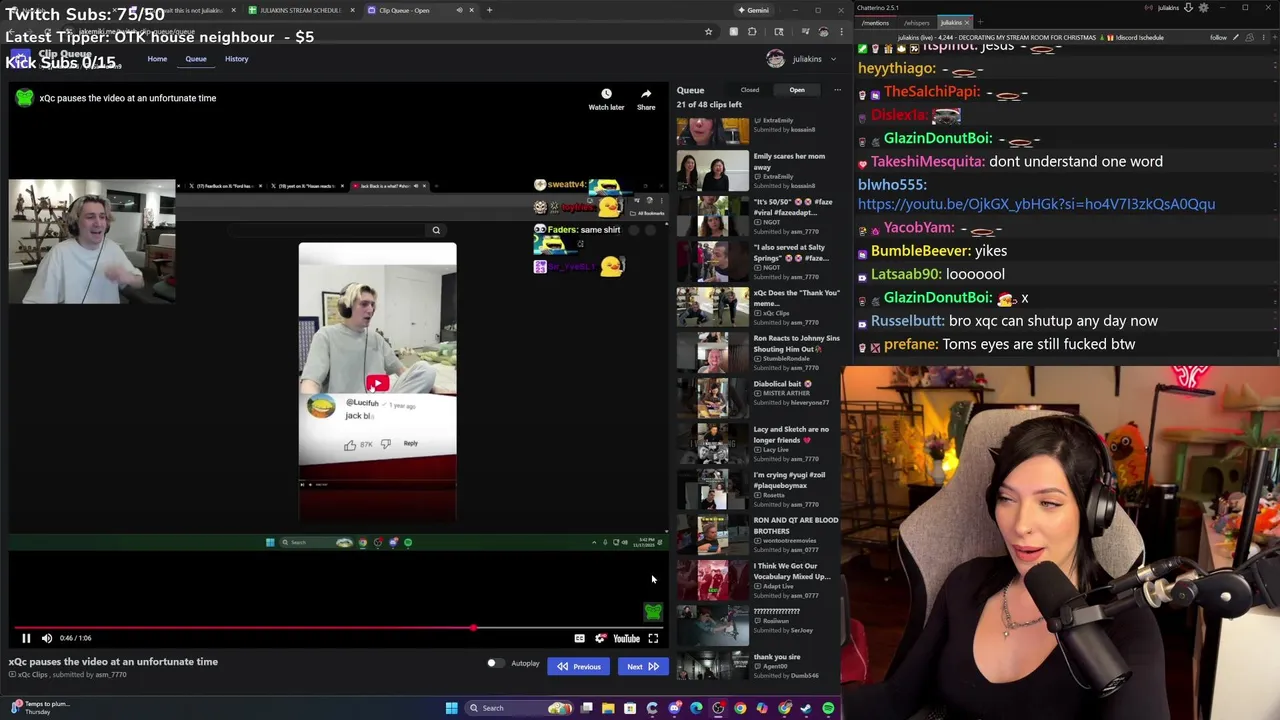Select clip "I Think We Got Our Vocabulary Mixed Up"
The height and width of the screenshot is (720, 1280).
coord(758,580)
